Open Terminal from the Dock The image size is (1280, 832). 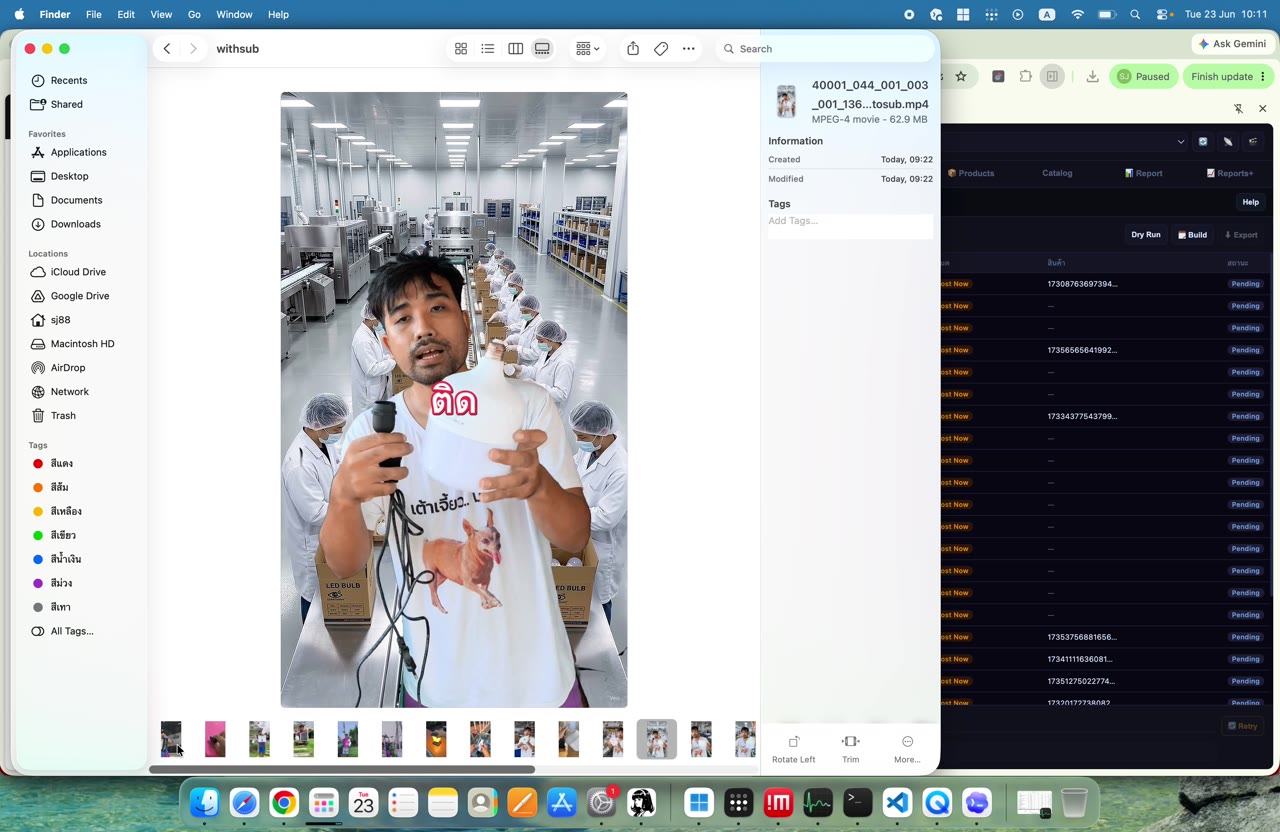tap(857, 803)
